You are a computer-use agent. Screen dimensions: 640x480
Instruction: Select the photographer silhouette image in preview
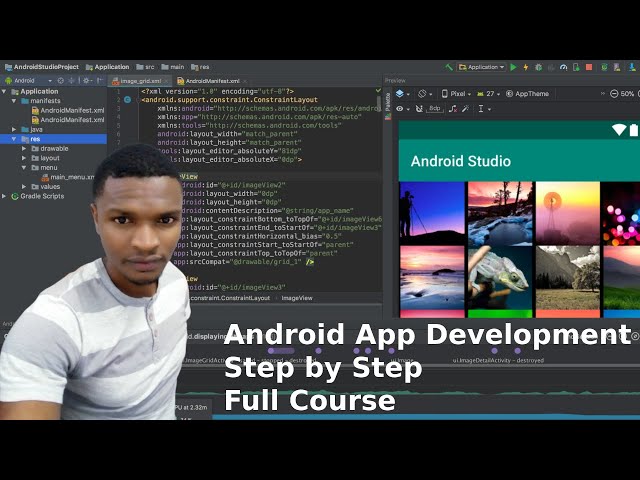(432, 213)
